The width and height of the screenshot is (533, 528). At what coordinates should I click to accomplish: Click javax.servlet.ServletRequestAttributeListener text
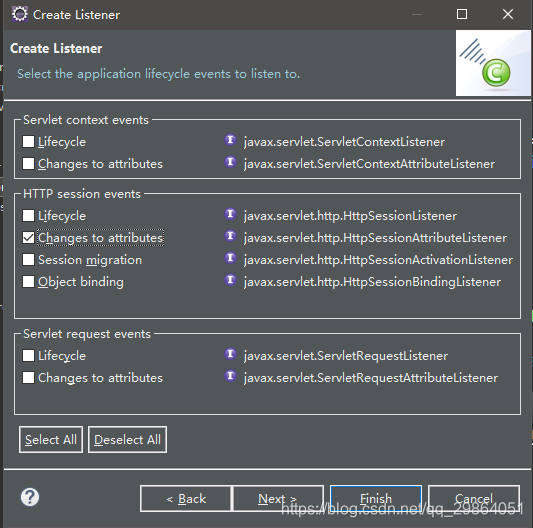tap(371, 378)
